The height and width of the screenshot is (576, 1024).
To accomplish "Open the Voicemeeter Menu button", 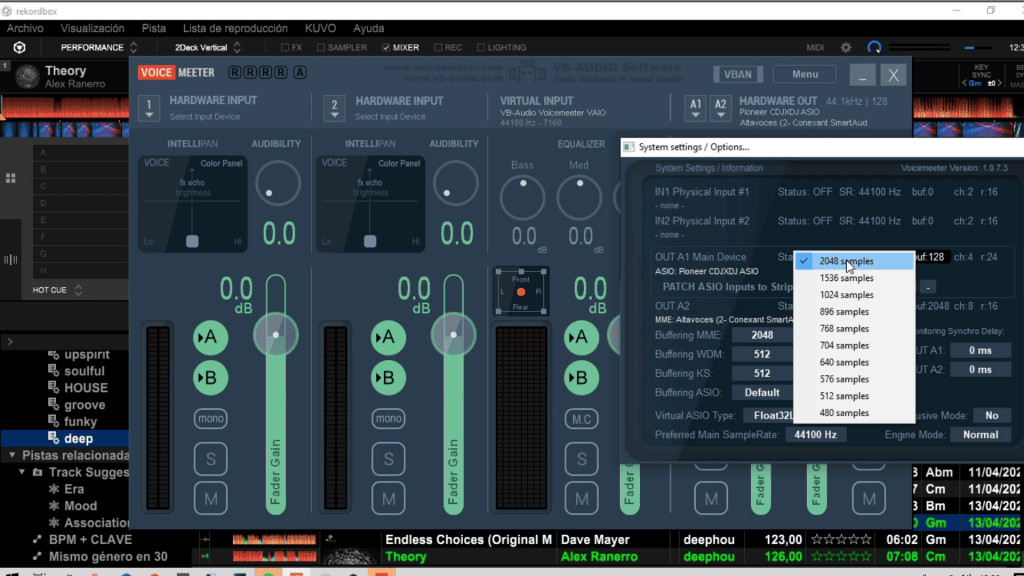I will click(x=805, y=74).
